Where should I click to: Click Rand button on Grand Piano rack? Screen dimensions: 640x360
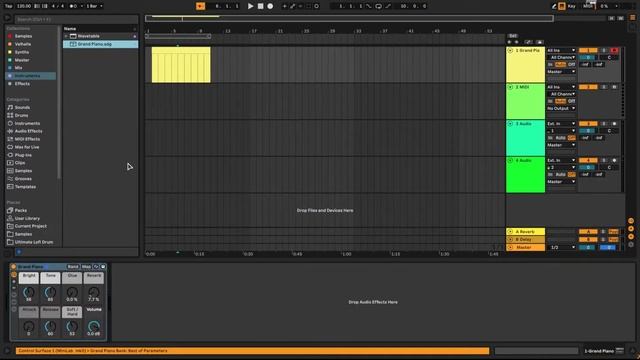click(73, 267)
